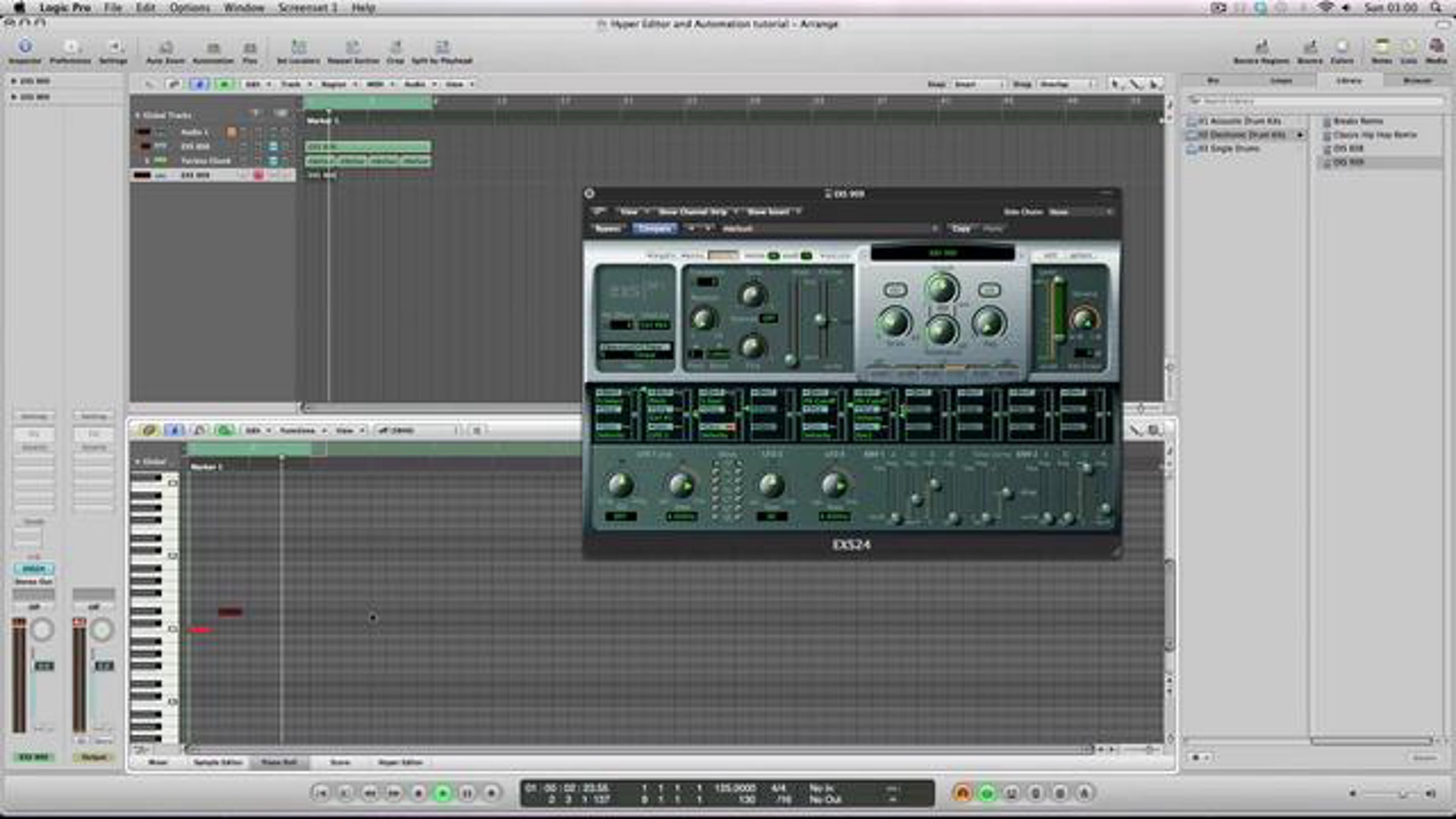Click the Automation toolbar icon

tap(213, 49)
